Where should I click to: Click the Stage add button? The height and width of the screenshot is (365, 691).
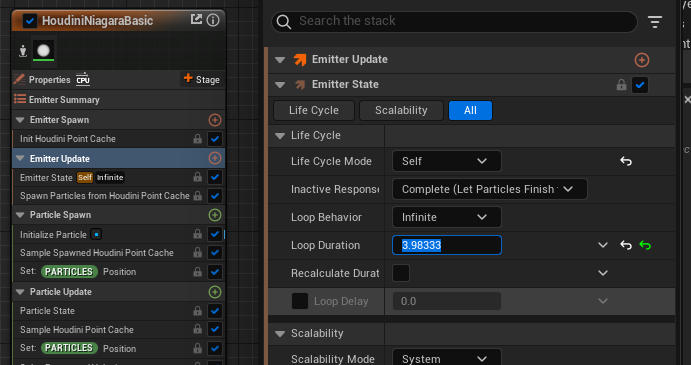tap(202, 79)
